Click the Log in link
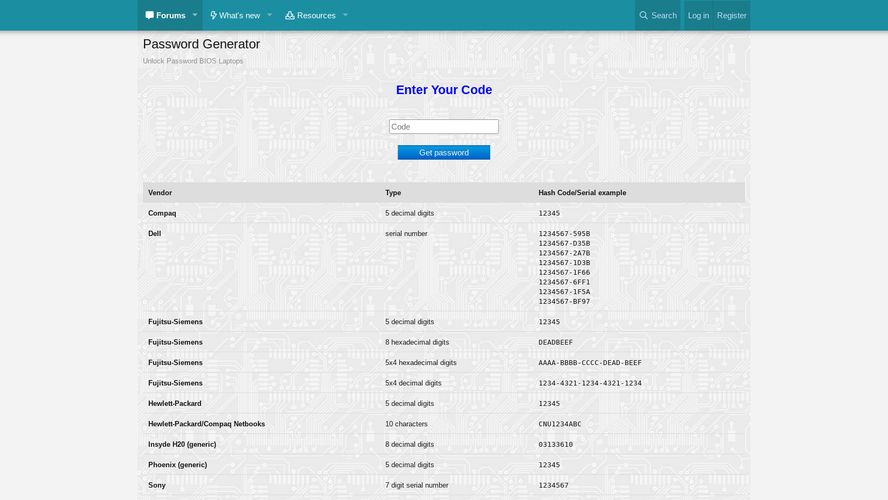The height and width of the screenshot is (500, 888). pos(698,15)
